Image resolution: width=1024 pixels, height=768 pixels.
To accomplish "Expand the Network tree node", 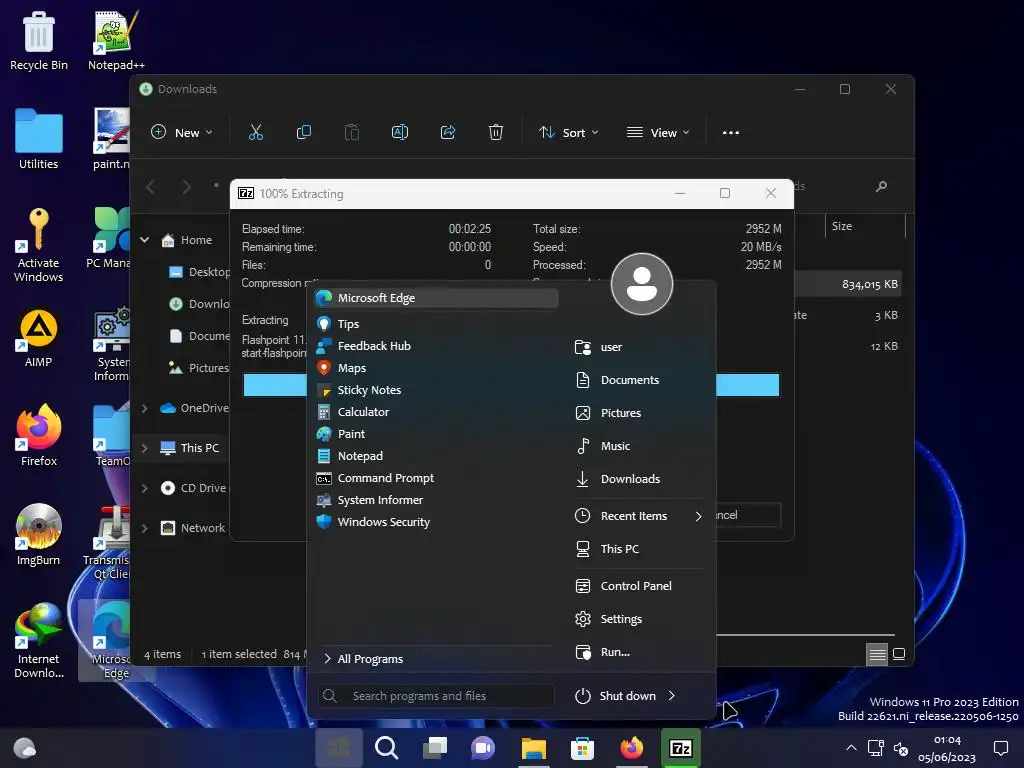I will 144,528.
